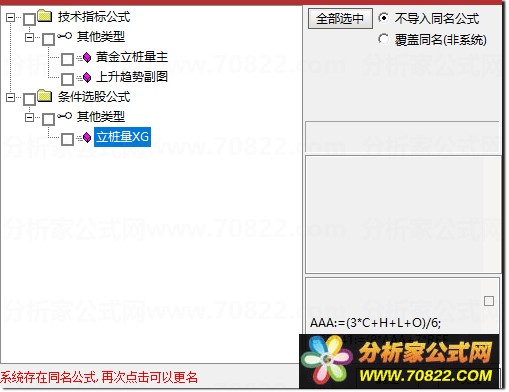The width and height of the screenshot is (509, 392).
Task: Tick the 上升趋势副图 formula checkbox
Action: pos(68,79)
